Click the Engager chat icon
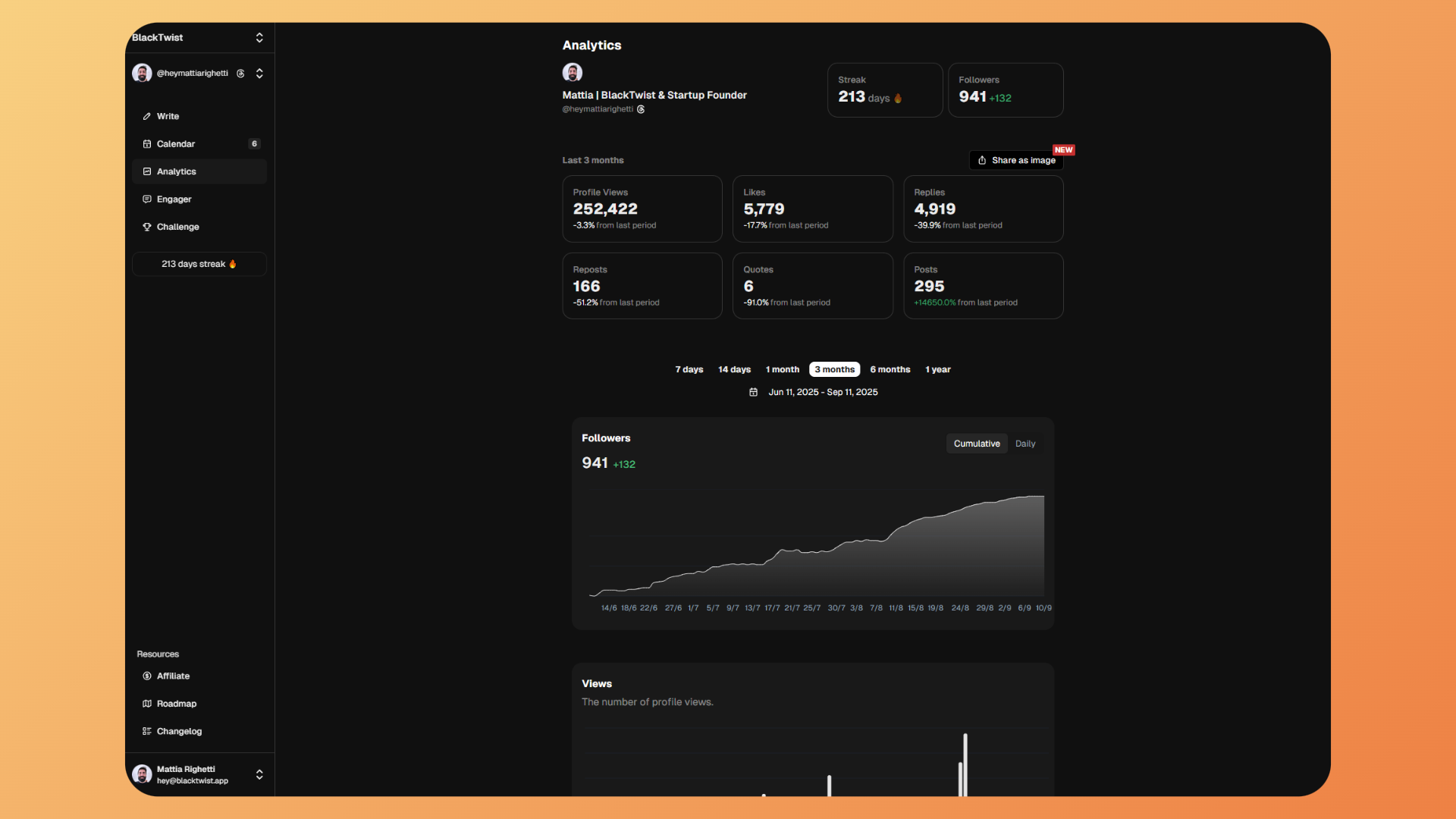 click(146, 199)
